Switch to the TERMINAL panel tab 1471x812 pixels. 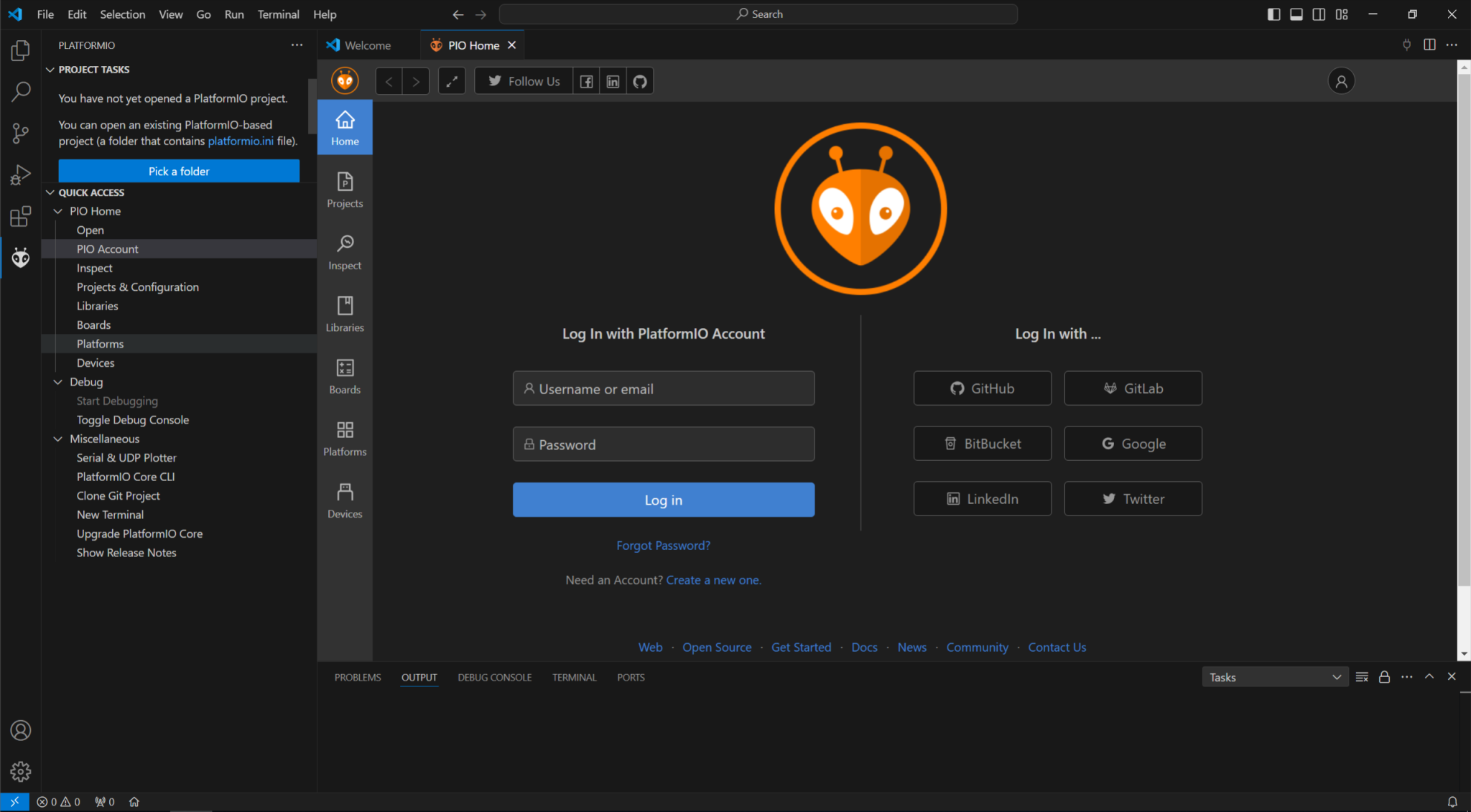click(574, 677)
